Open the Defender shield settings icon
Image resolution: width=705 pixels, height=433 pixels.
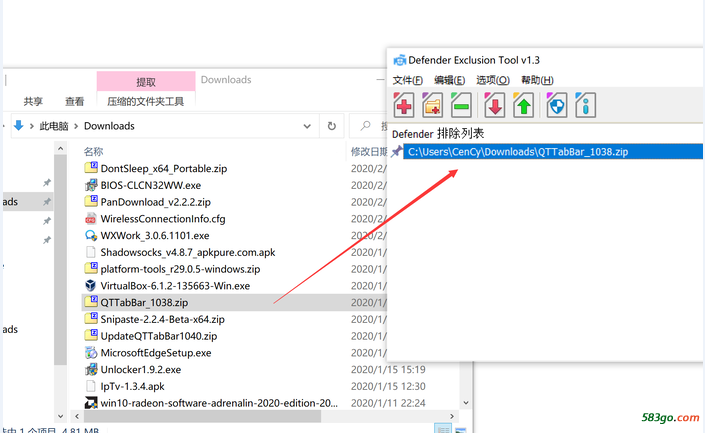556,105
